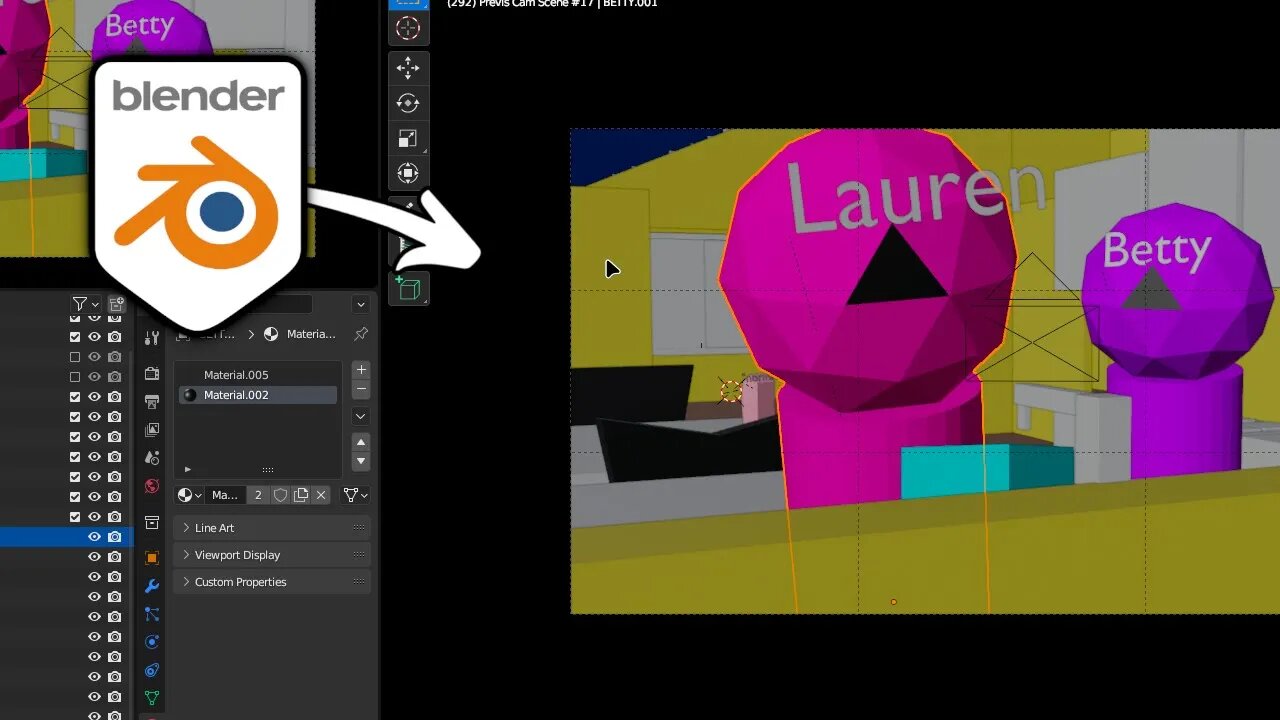Open the Browse Material dropdown
1280x720 pixels.
pyautogui.click(x=190, y=495)
